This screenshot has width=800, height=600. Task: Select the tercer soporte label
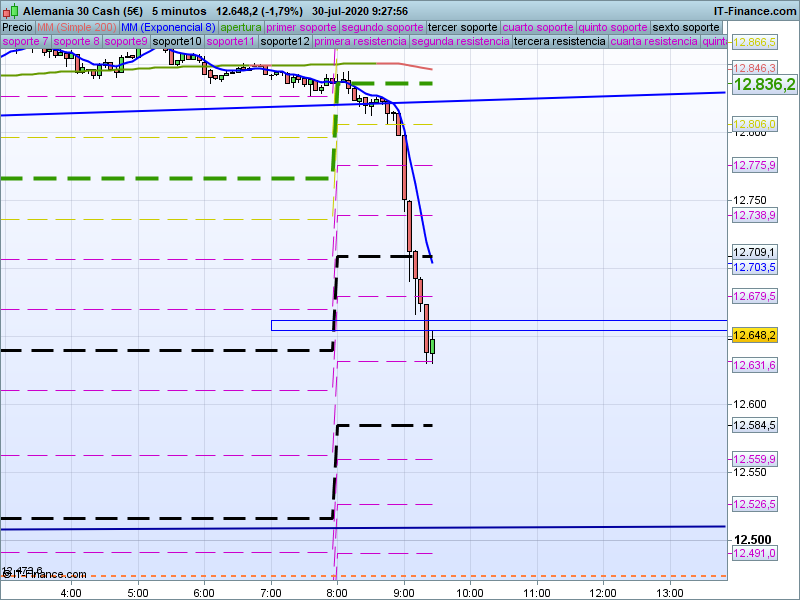462,27
